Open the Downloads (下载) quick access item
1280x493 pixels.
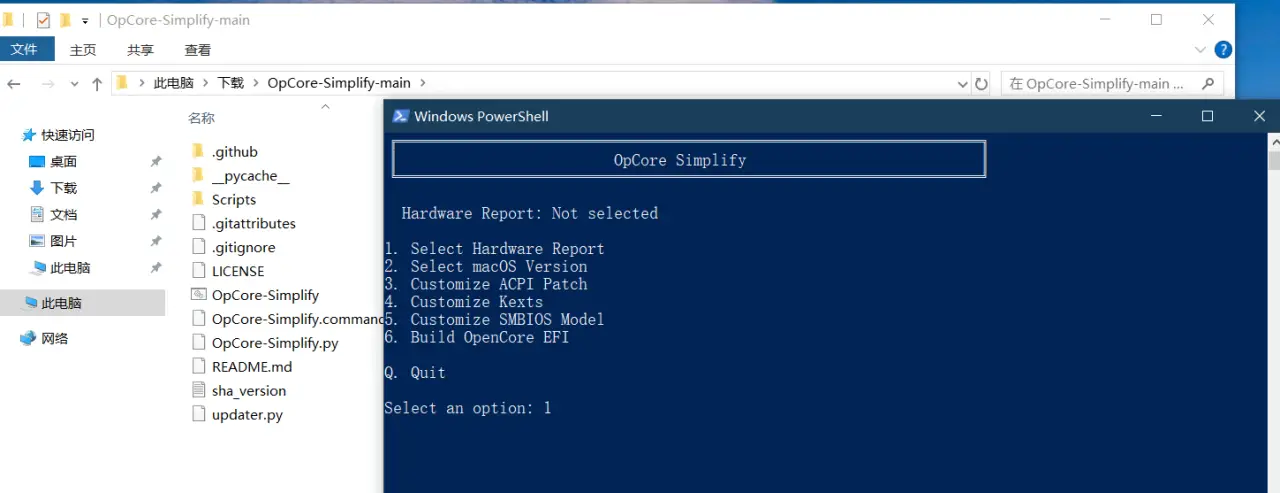click(x=63, y=188)
